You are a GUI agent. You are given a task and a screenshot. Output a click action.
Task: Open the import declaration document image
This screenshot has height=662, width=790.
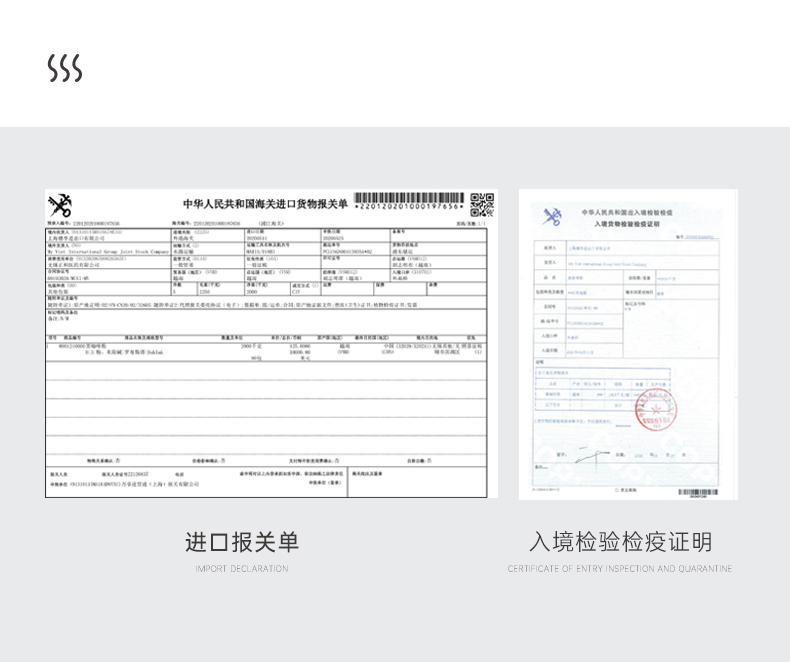pos(271,344)
